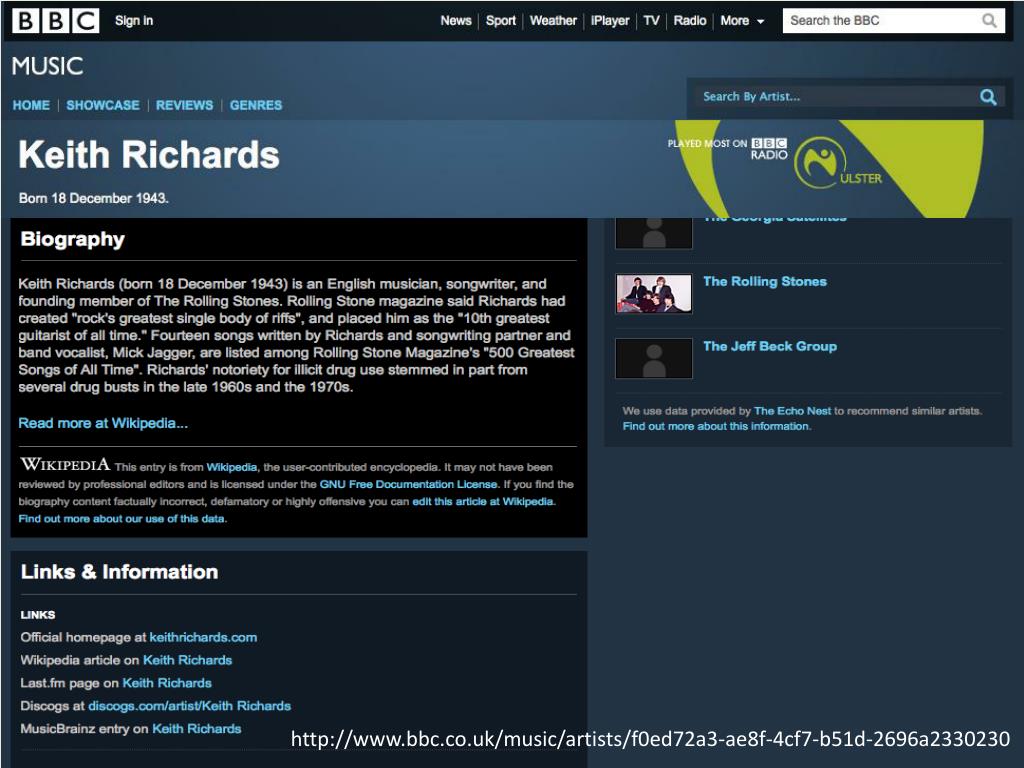
Task: Open The Jeff Beck Group placeholder thumbnail
Action: (x=654, y=359)
